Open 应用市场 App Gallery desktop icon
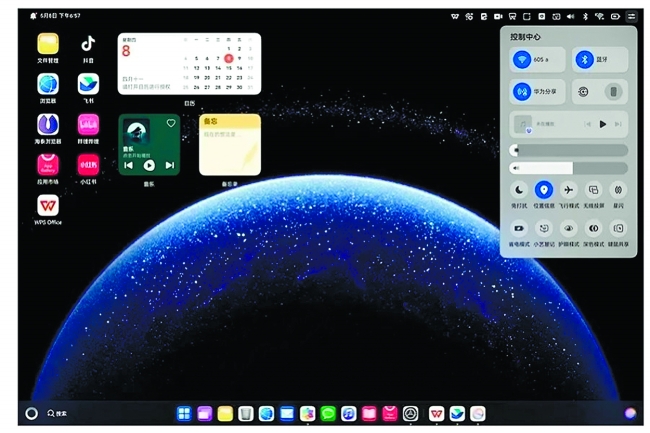The width and height of the screenshot is (650, 433). coord(48,165)
